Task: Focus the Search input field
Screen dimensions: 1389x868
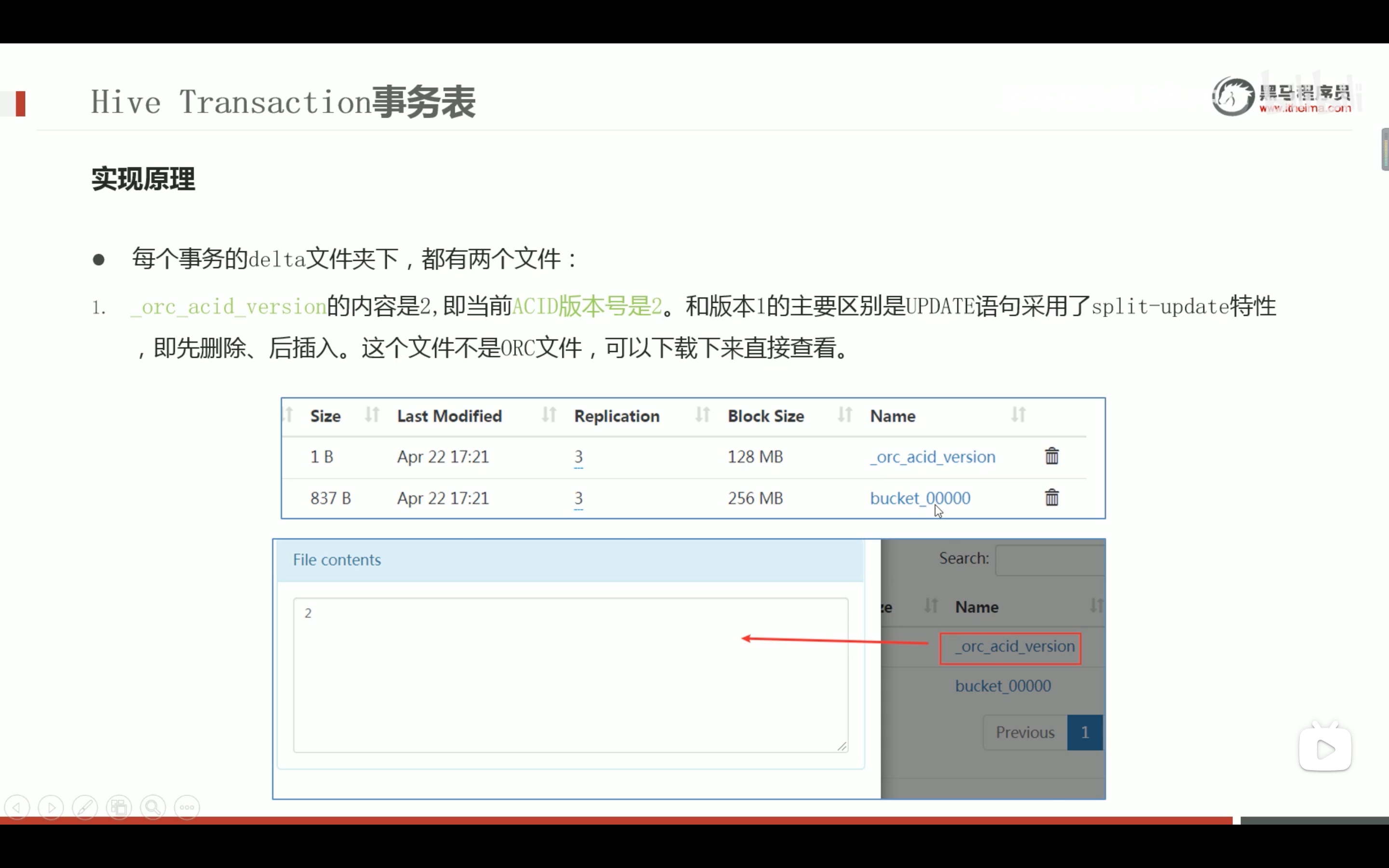Action: pos(1050,560)
